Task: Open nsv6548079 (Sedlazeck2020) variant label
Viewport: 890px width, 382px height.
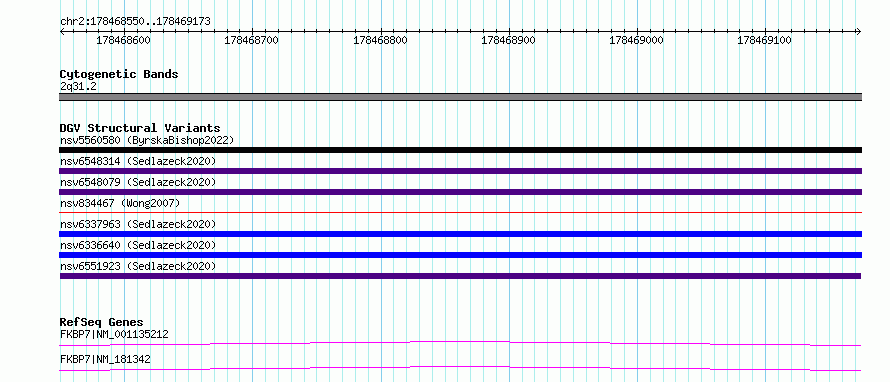Action: point(138,182)
